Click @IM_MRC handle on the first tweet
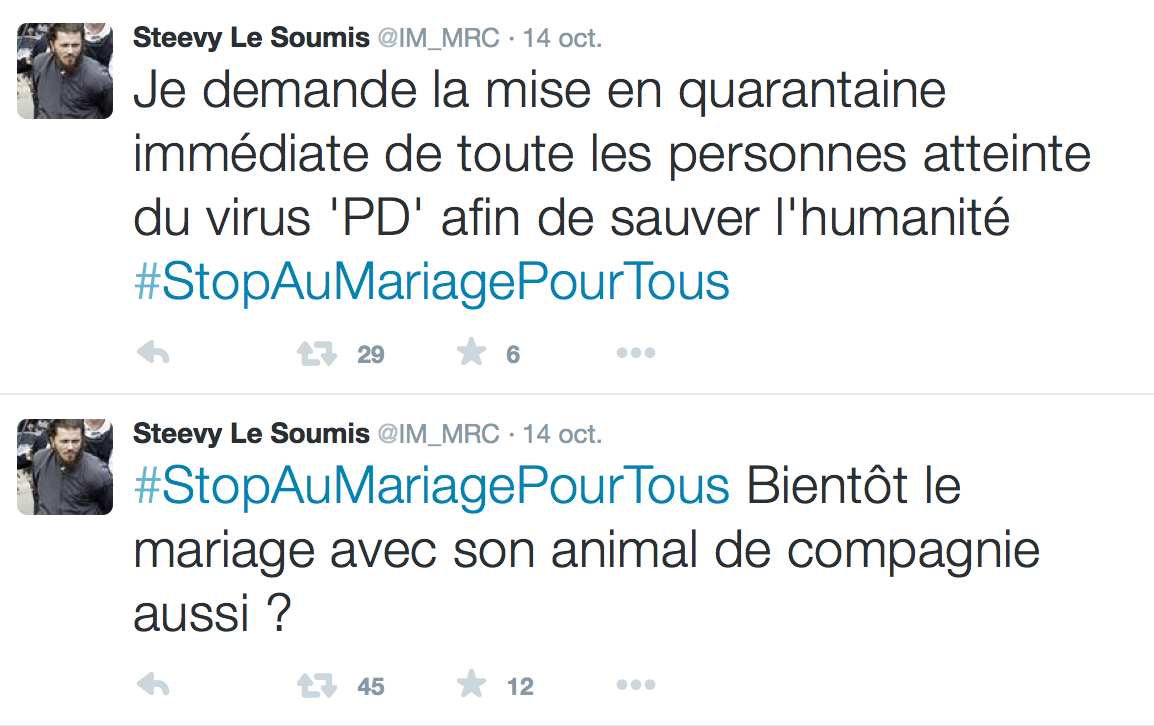This screenshot has height=726, width=1154. (437, 39)
